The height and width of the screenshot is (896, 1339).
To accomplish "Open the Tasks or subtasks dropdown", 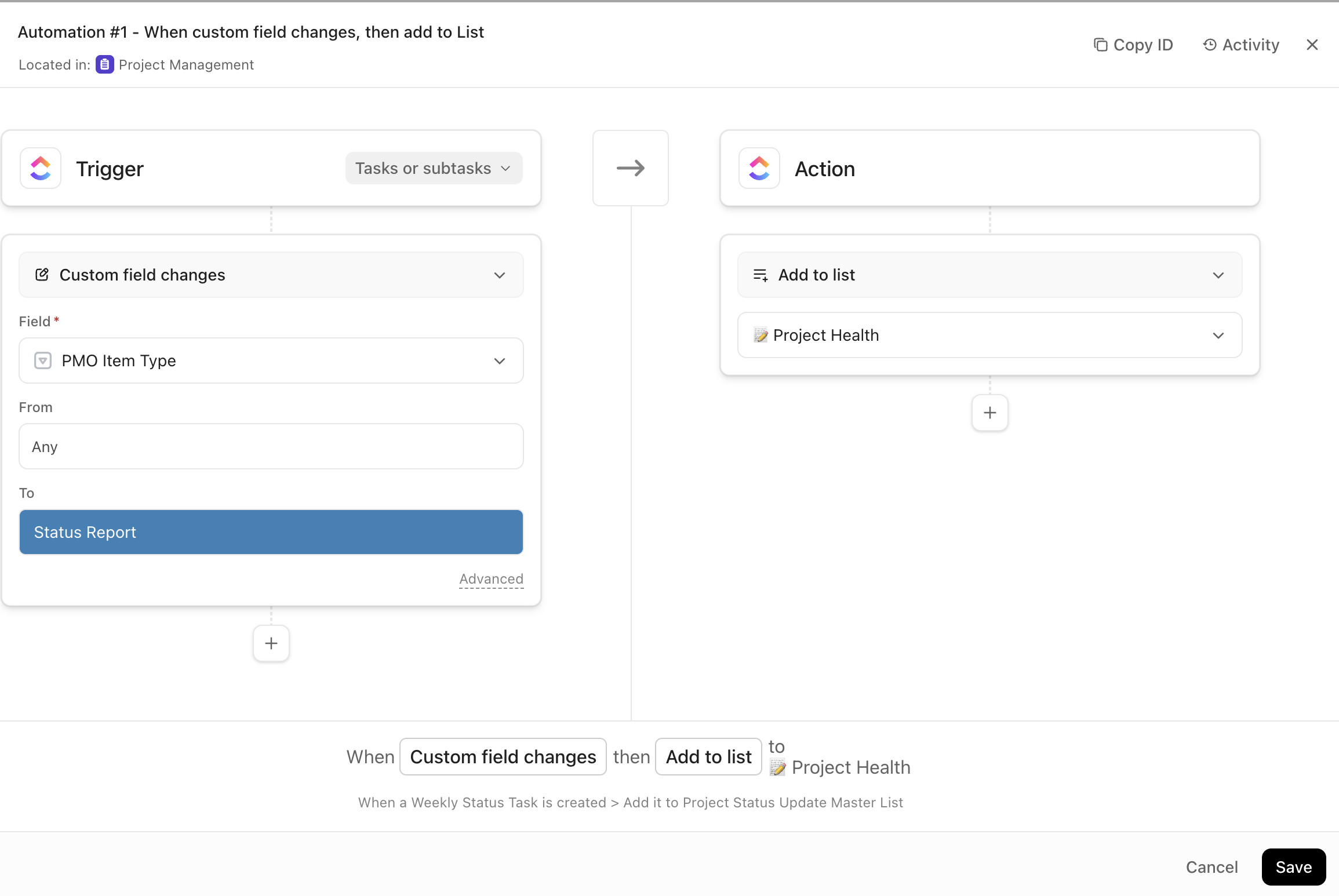I will coord(433,168).
